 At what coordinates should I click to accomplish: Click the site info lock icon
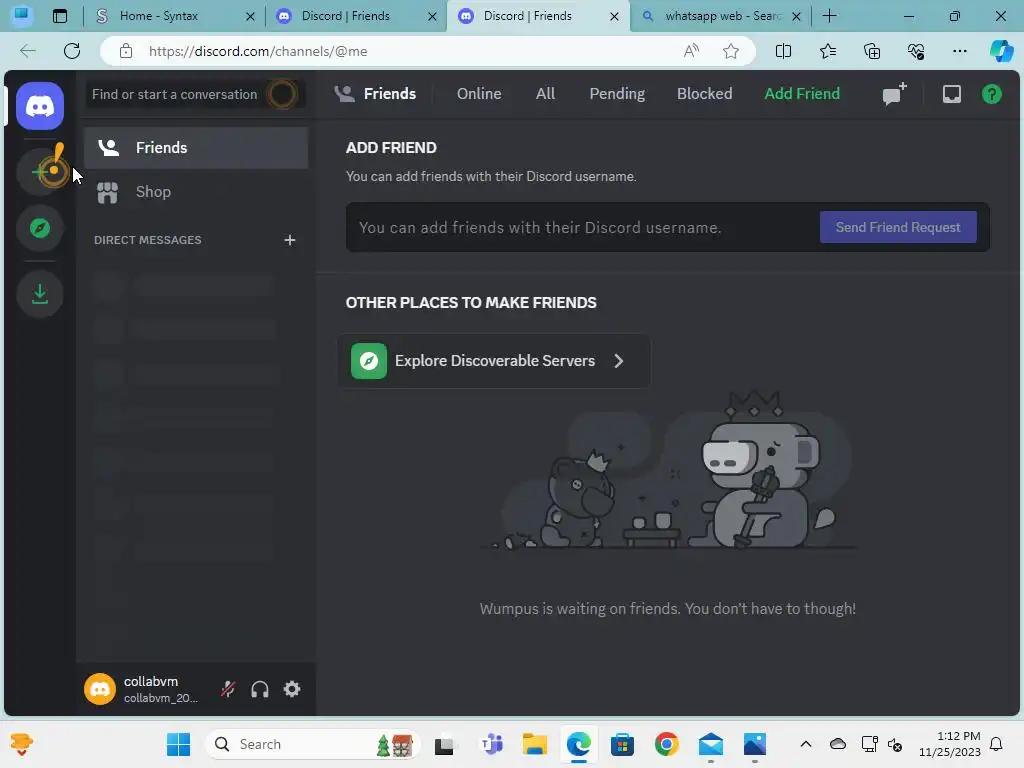(126, 51)
